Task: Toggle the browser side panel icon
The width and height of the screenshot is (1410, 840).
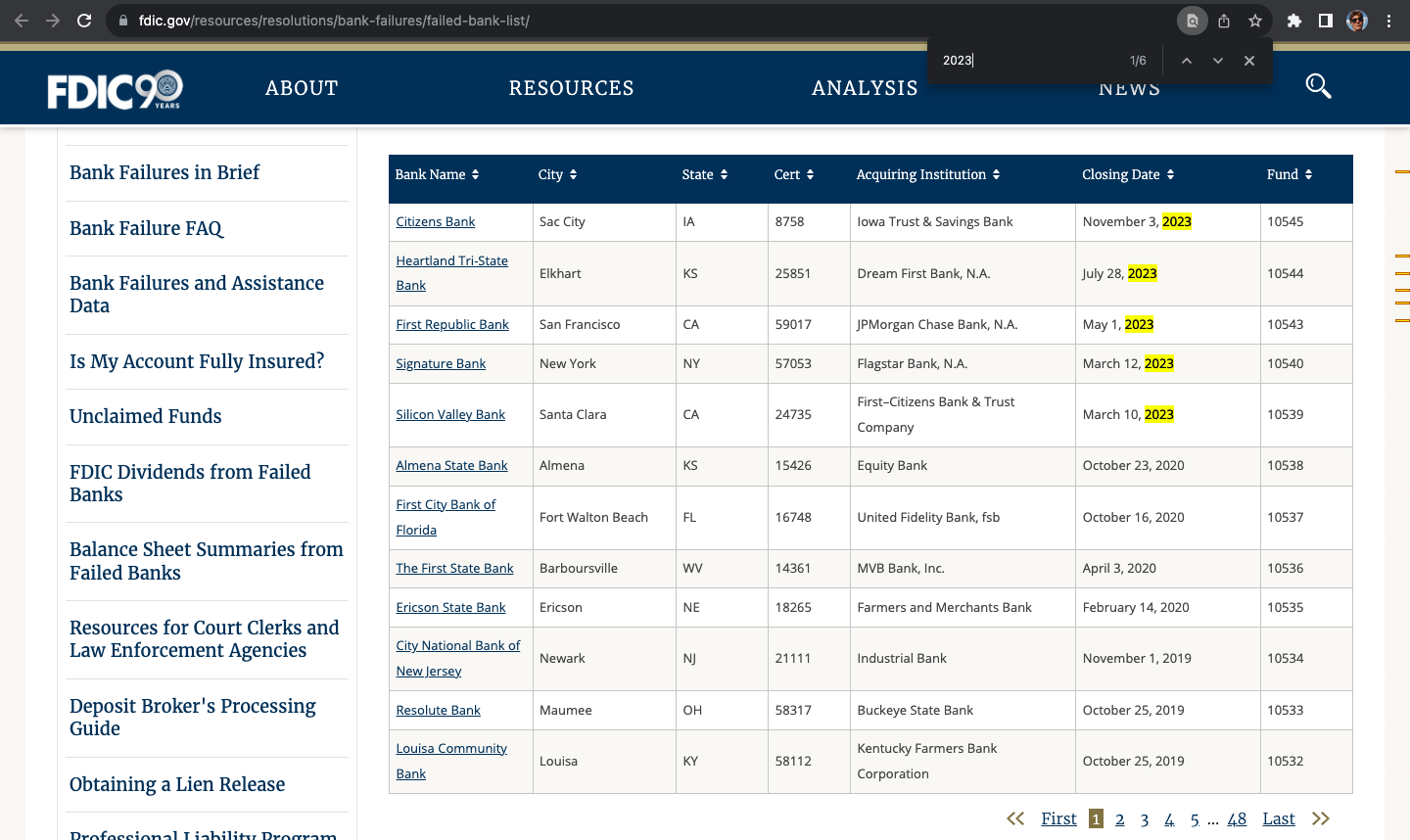Action: [1325, 21]
